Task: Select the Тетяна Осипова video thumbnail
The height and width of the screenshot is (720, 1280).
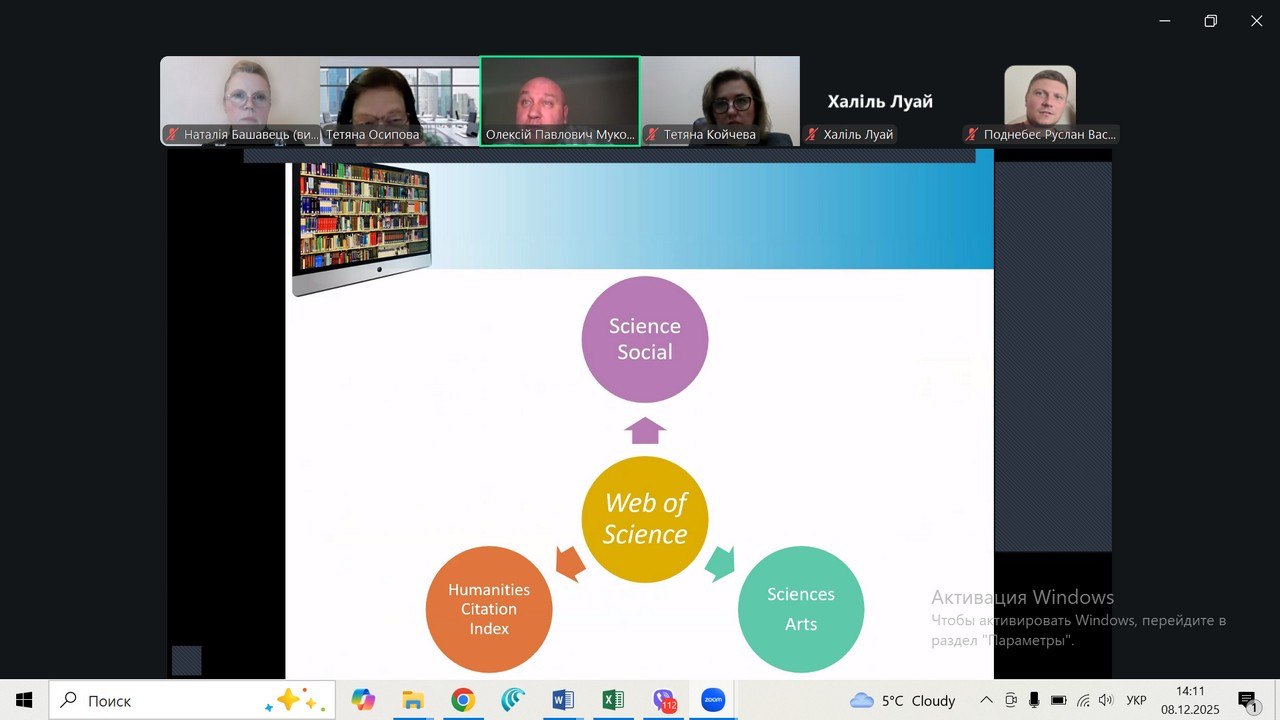Action: click(400, 100)
